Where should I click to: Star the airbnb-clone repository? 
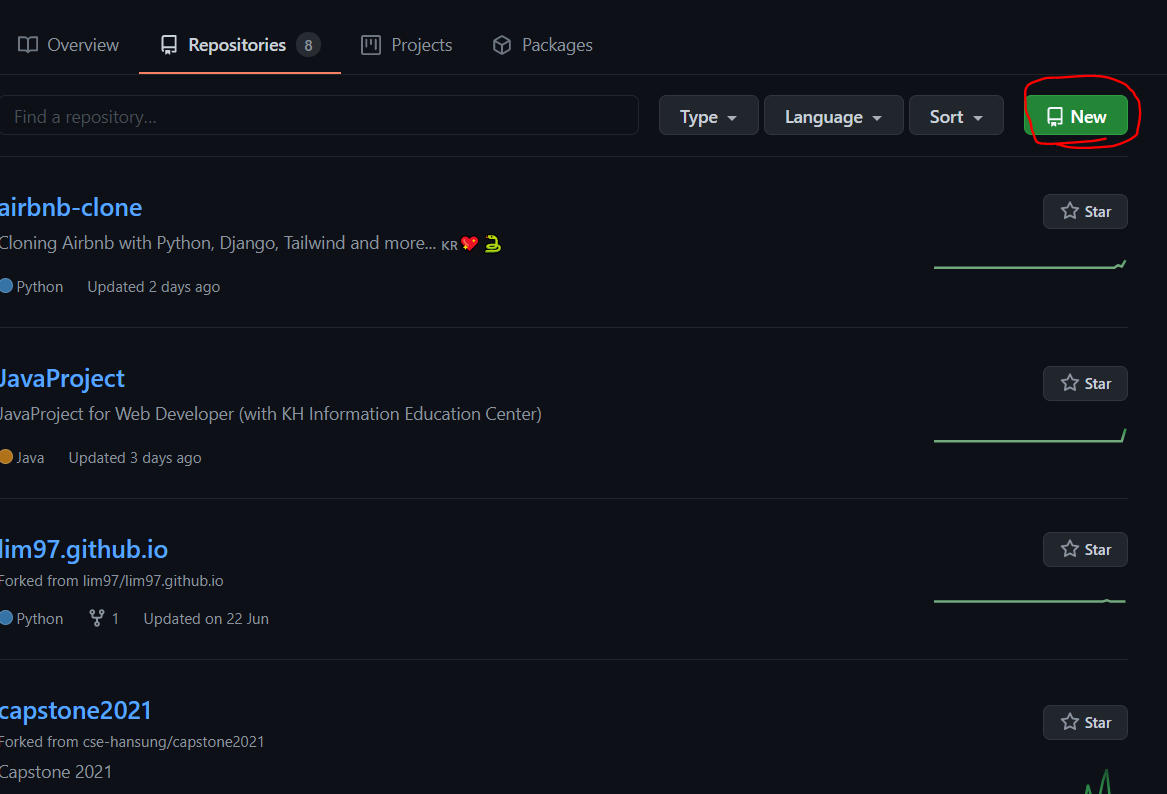tap(1085, 211)
